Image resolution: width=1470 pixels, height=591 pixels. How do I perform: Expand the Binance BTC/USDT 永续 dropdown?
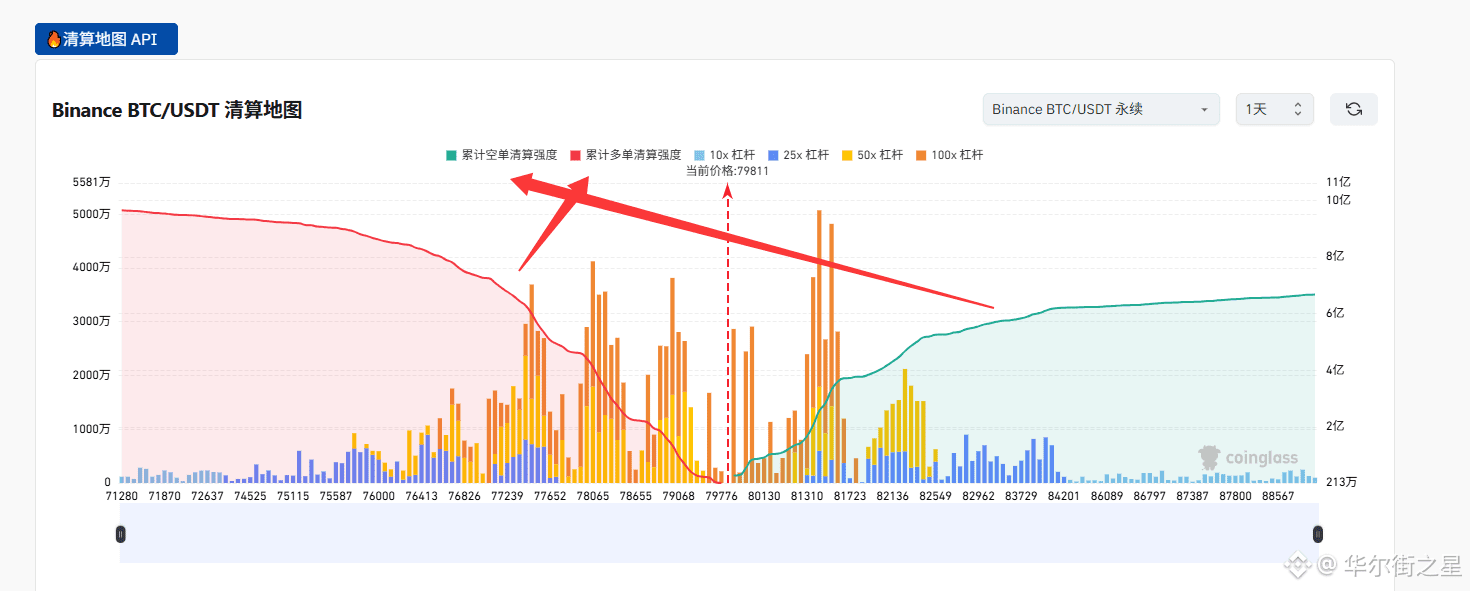pyautogui.click(x=1101, y=109)
